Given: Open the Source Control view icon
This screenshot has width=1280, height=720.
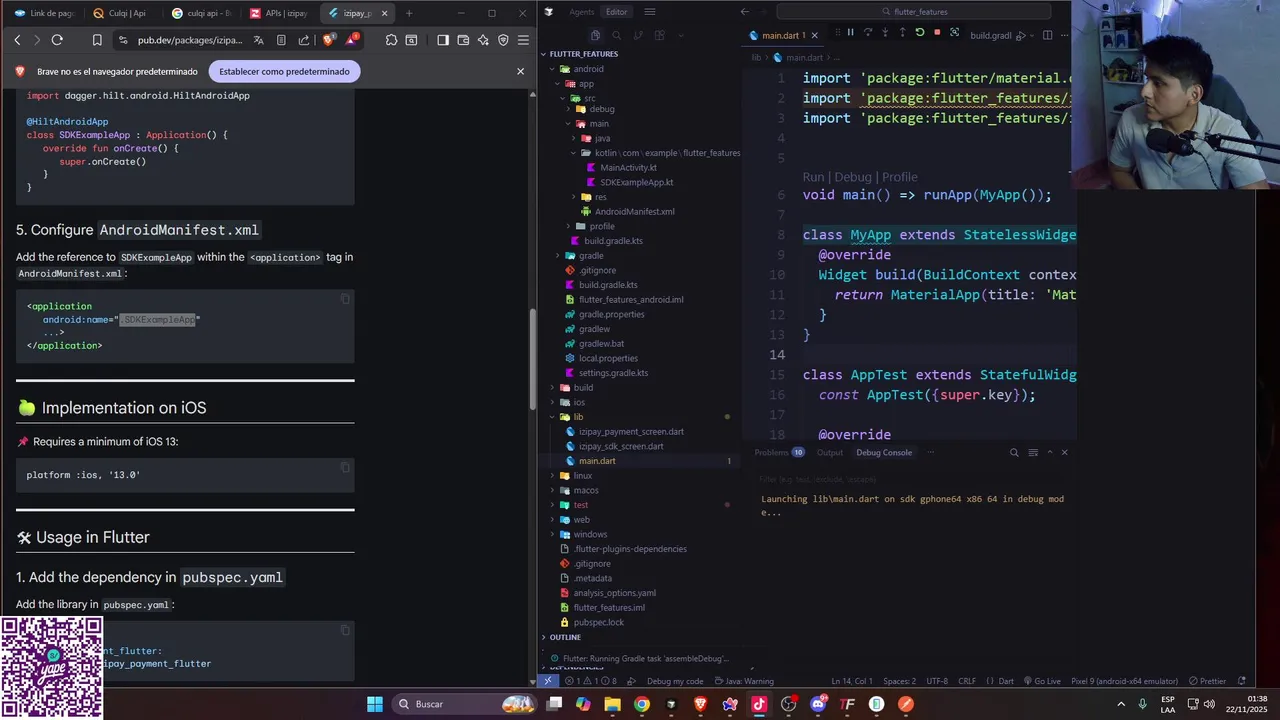Looking at the screenshot, I should pos(638,35).
